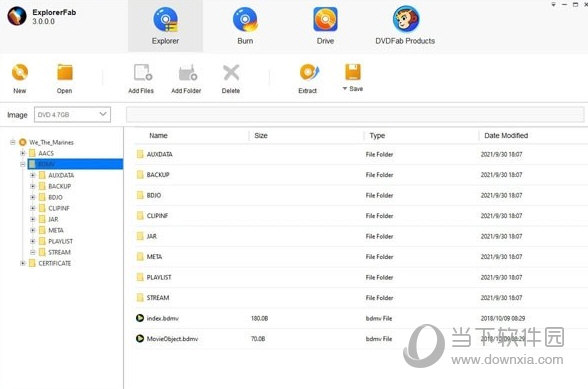Select META folder in tree
Screen dimensions: 588x389
pos(56,230)
